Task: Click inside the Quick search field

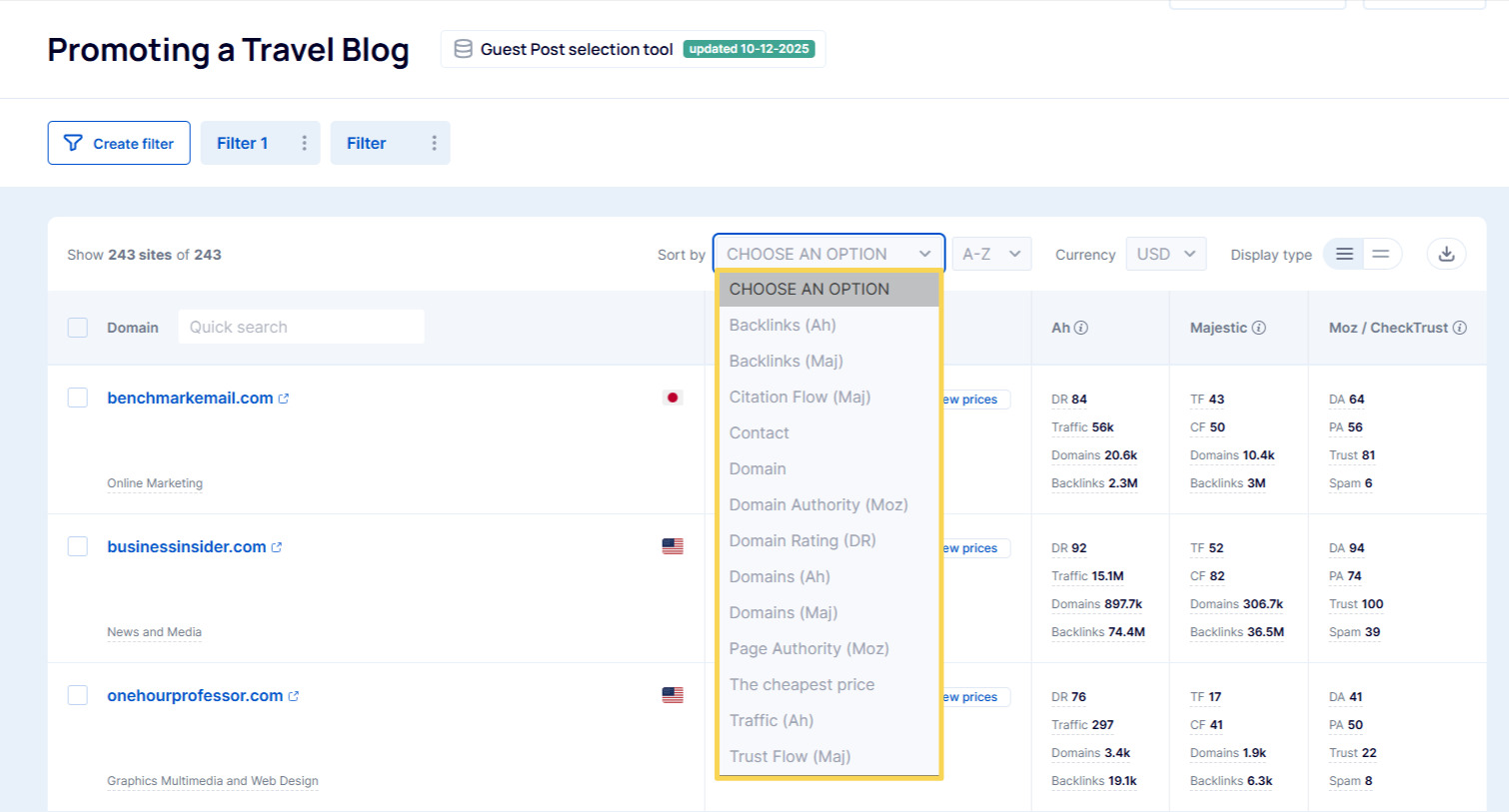Action: point(300,327)
